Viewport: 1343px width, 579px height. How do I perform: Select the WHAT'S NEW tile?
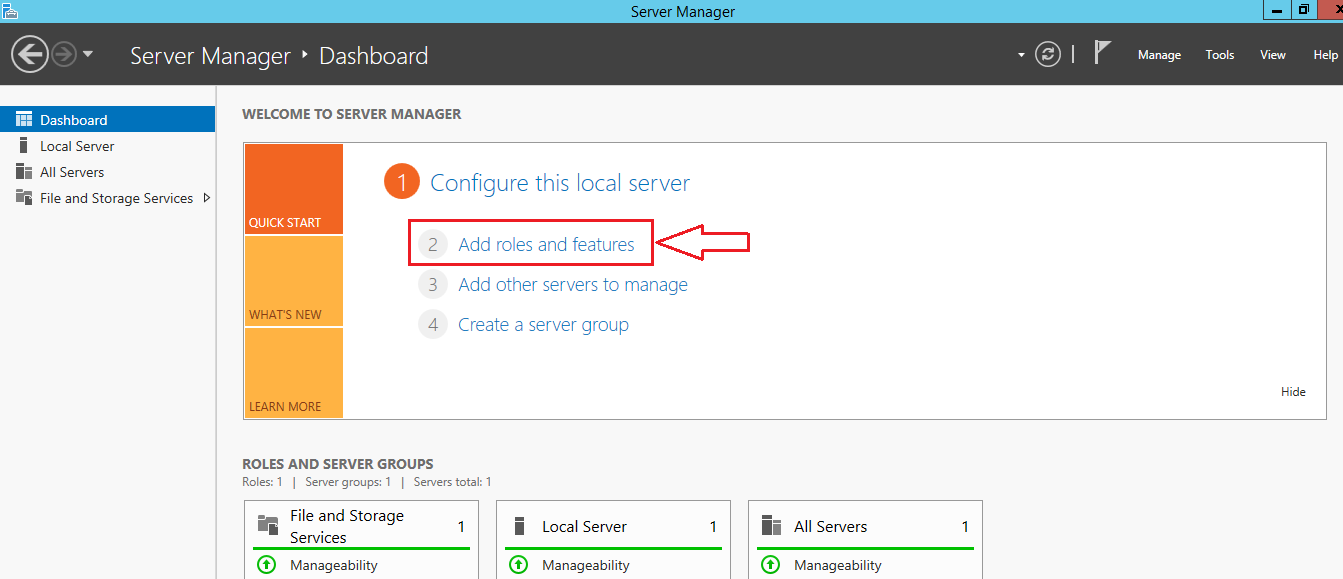[293, 281]
